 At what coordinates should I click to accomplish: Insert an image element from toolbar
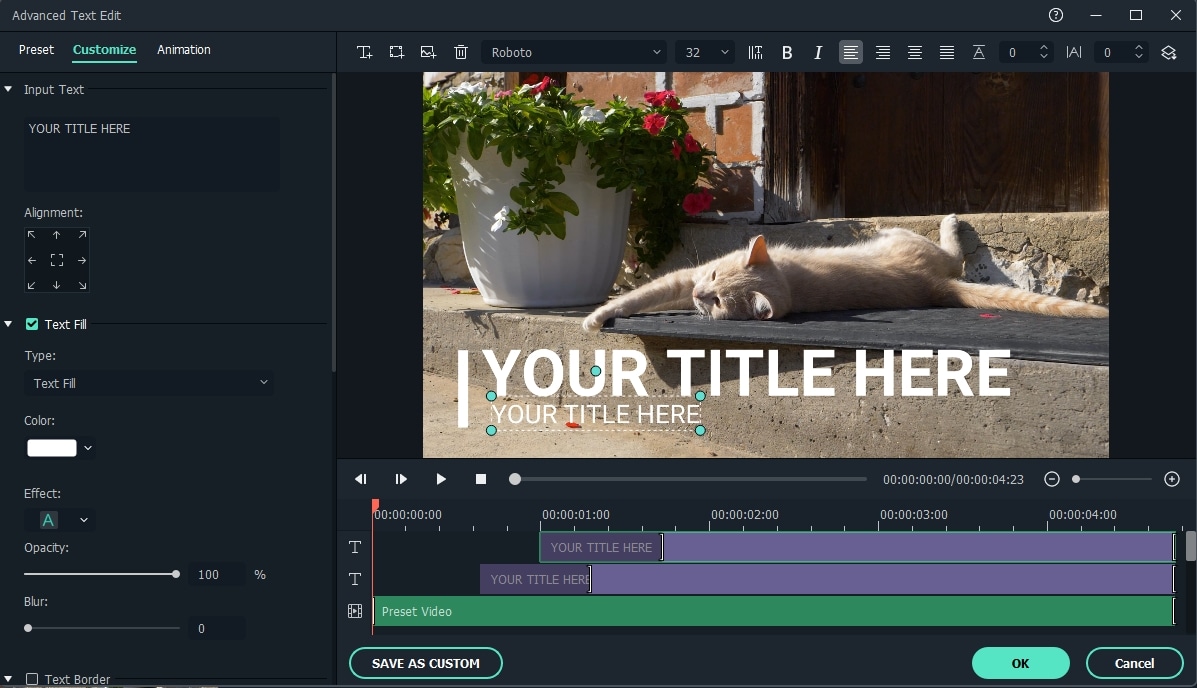[428, 53]
